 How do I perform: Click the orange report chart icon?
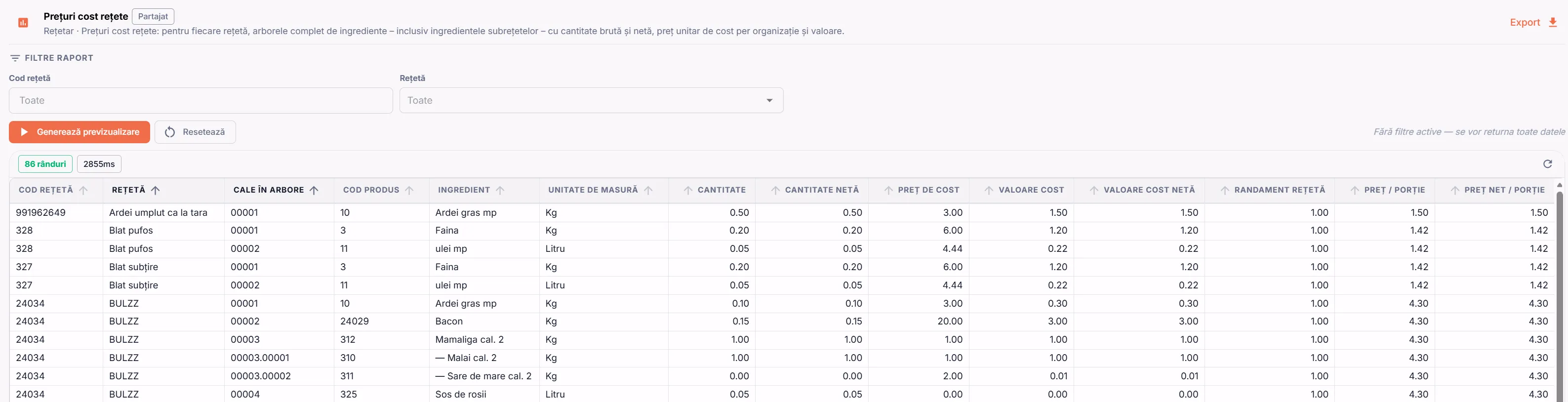point(23,23)
